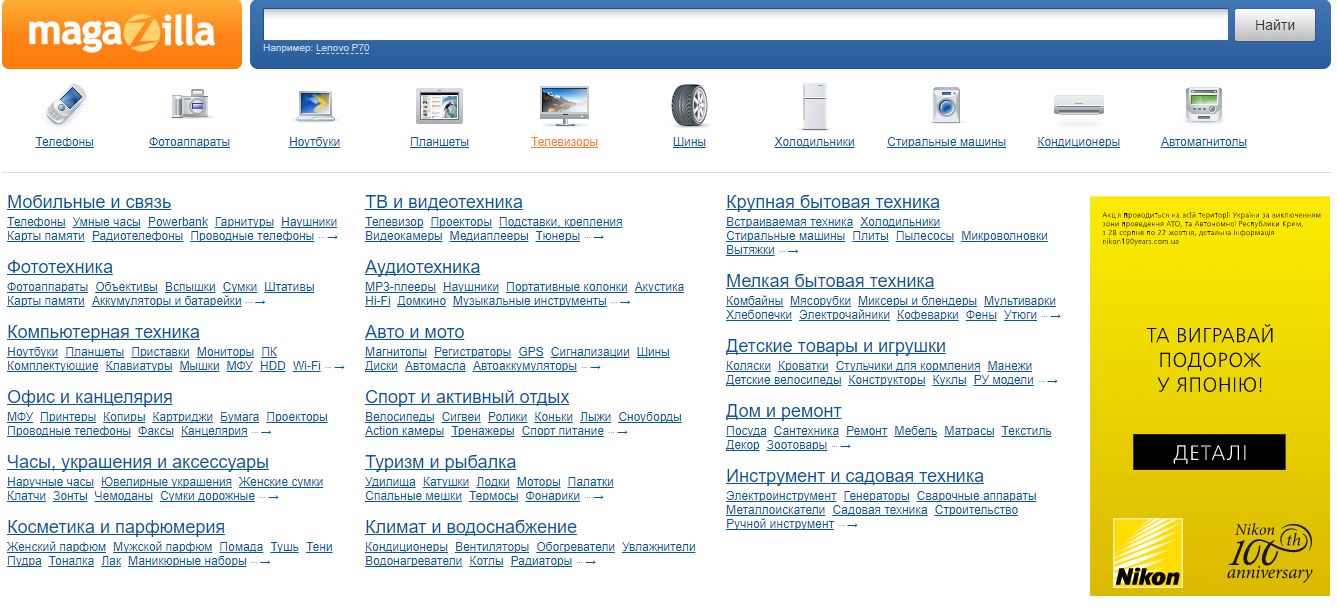1337x616 pixels.
Task: Expand more arrow in Фототехника section
Action: pyautogui.click(x=260, y=302)
